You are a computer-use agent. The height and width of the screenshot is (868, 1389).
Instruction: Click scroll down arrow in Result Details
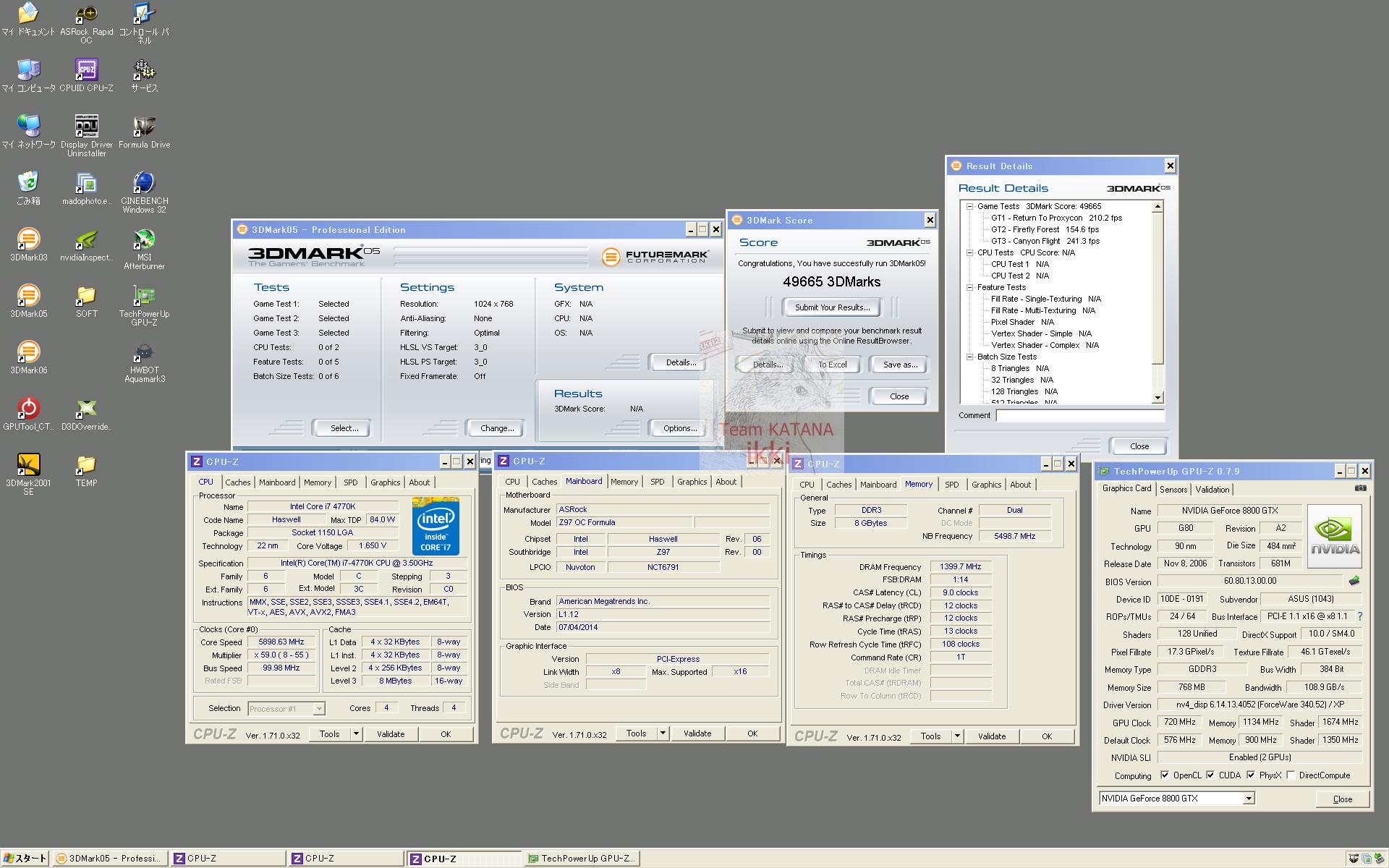1157,397
